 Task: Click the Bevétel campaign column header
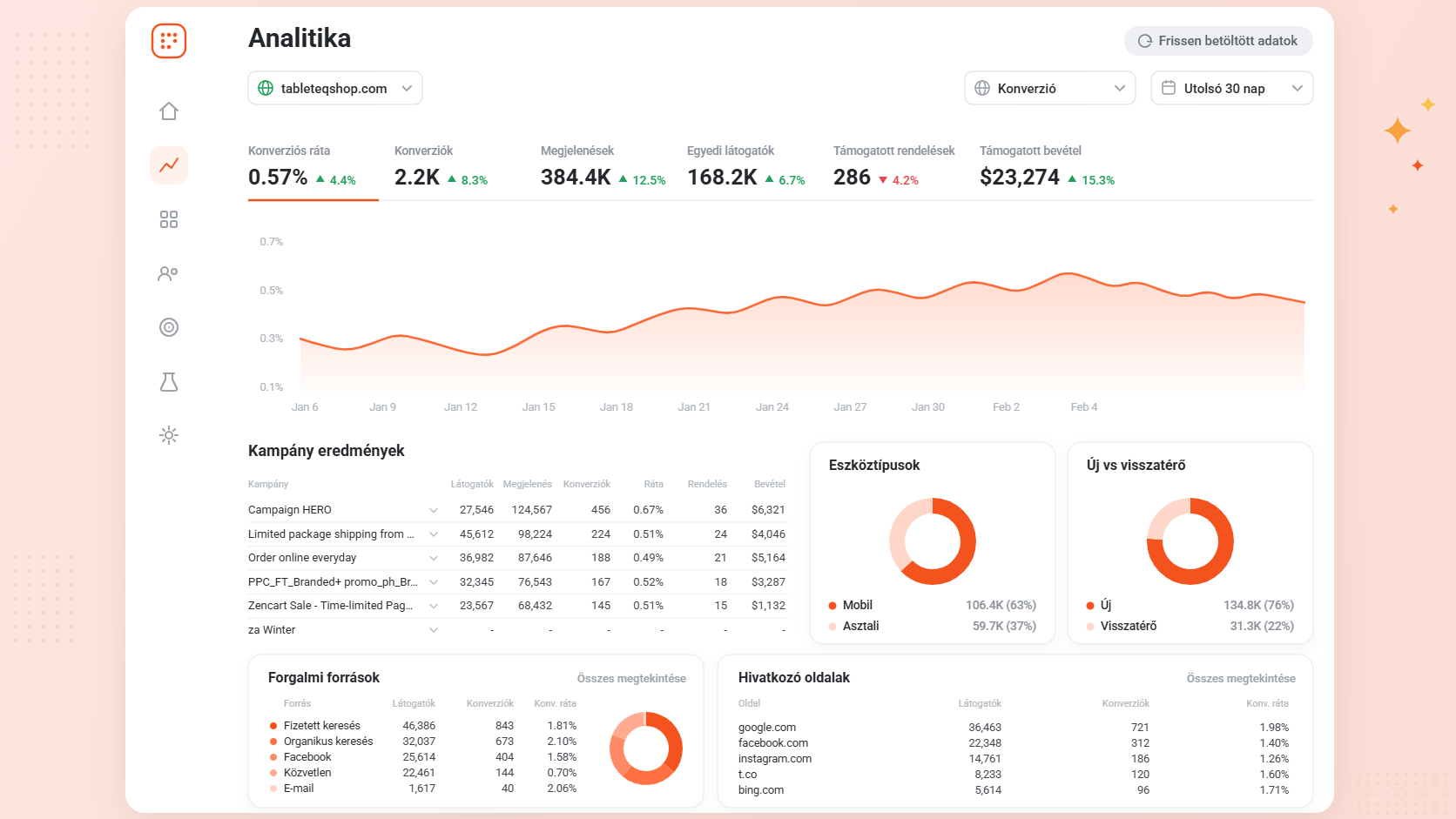point(770,484)
